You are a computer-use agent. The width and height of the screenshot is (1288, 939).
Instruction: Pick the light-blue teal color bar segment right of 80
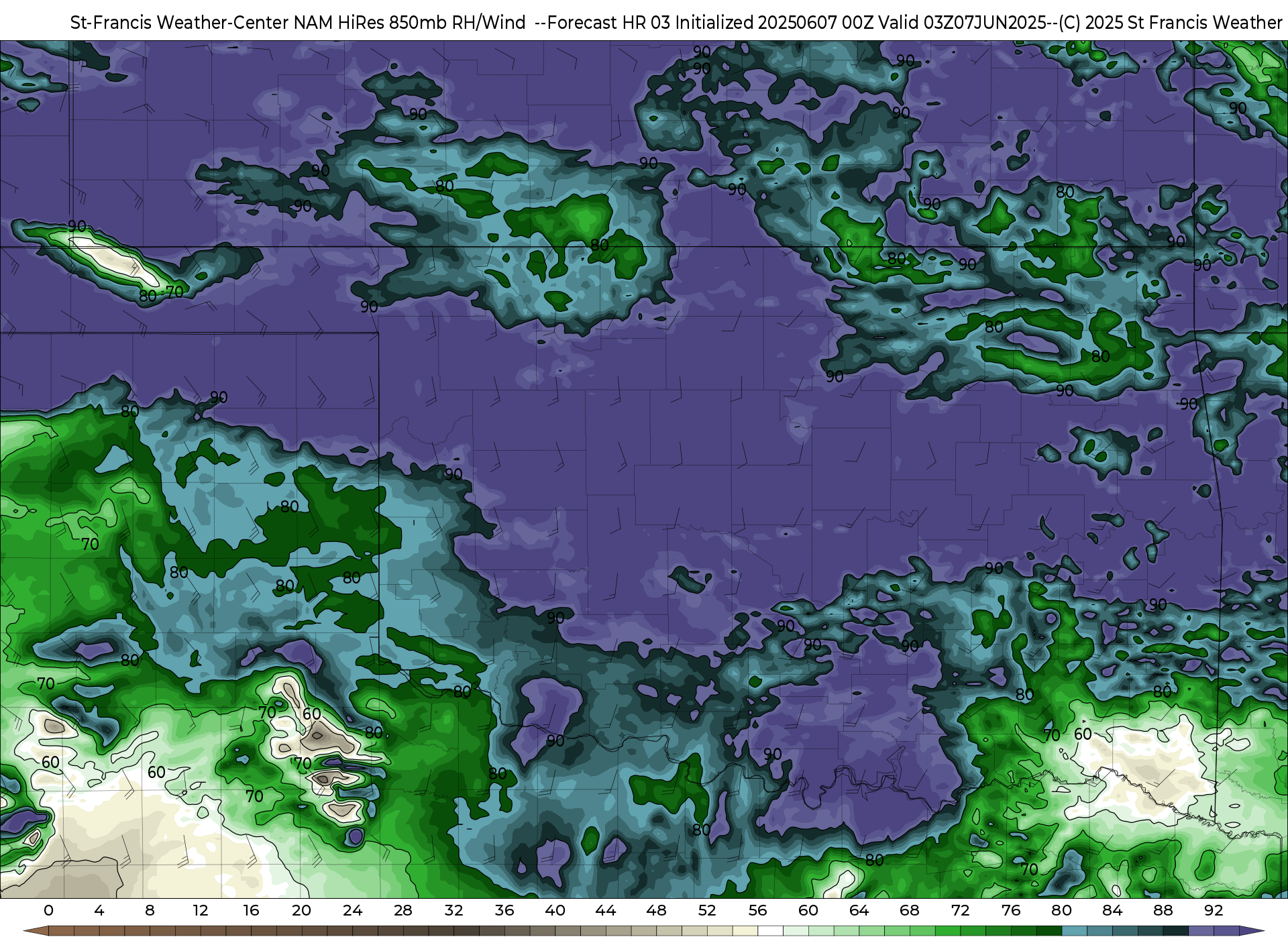tap(1074, 931)
